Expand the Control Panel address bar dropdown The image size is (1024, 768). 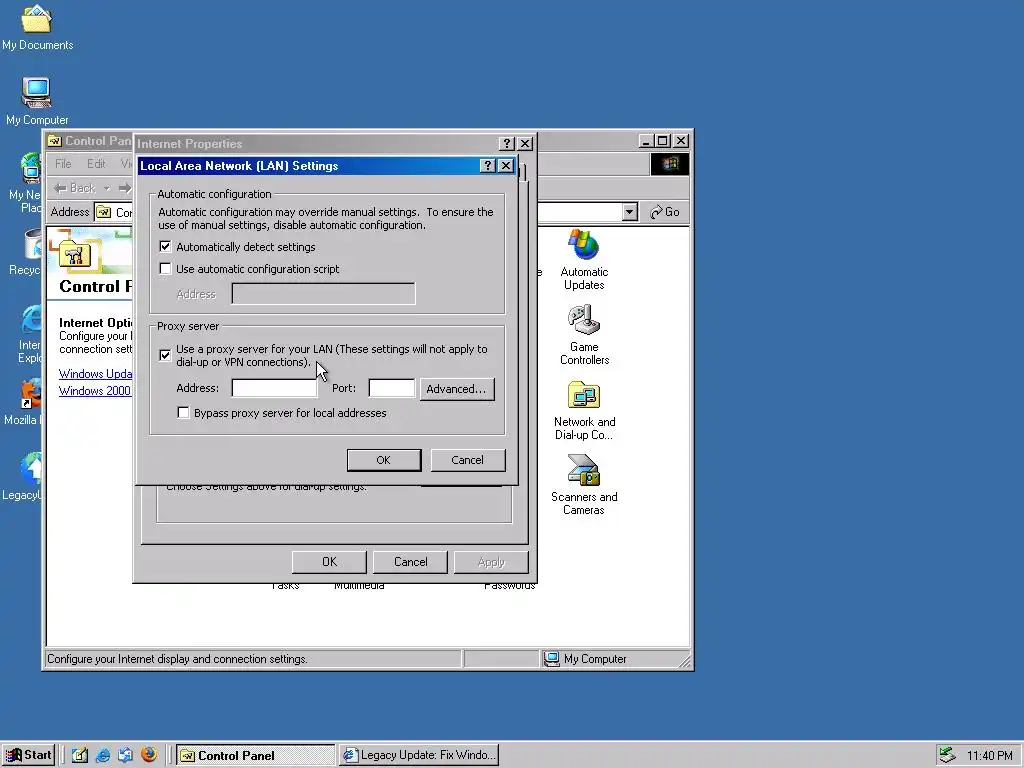click(x=630, y=212)
